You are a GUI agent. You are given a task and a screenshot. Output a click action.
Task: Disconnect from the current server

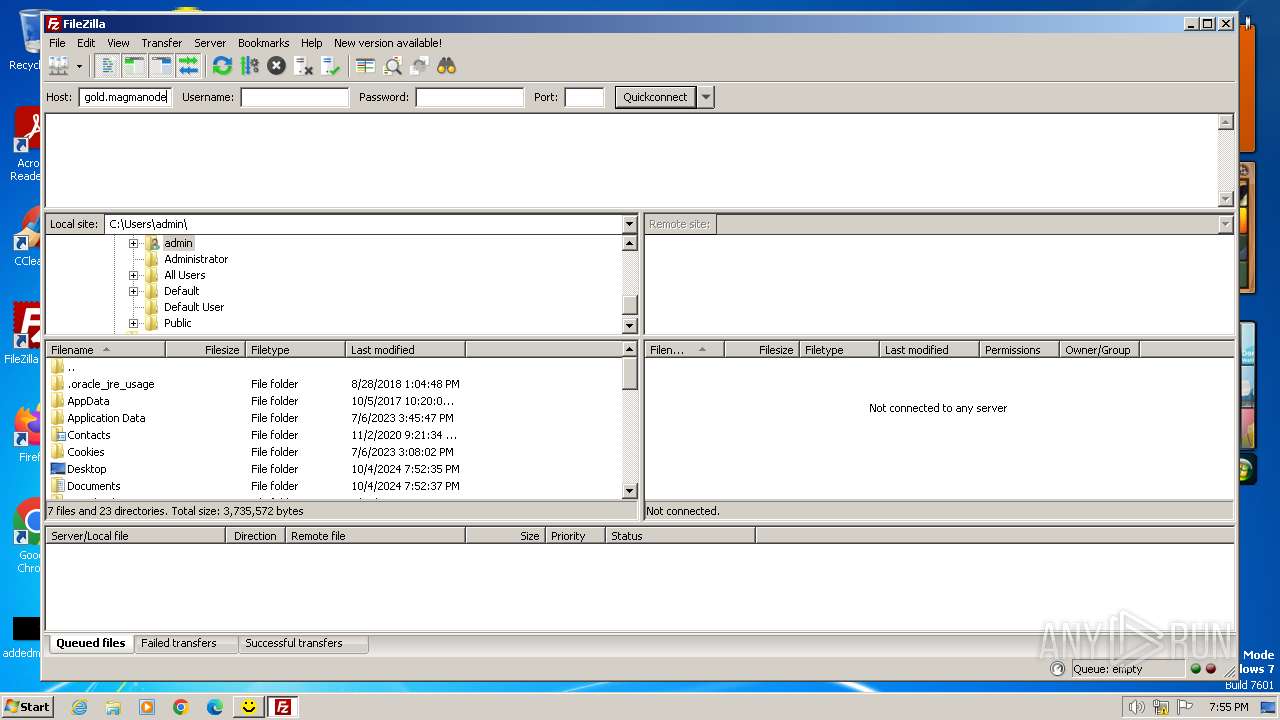pos(303,66)
